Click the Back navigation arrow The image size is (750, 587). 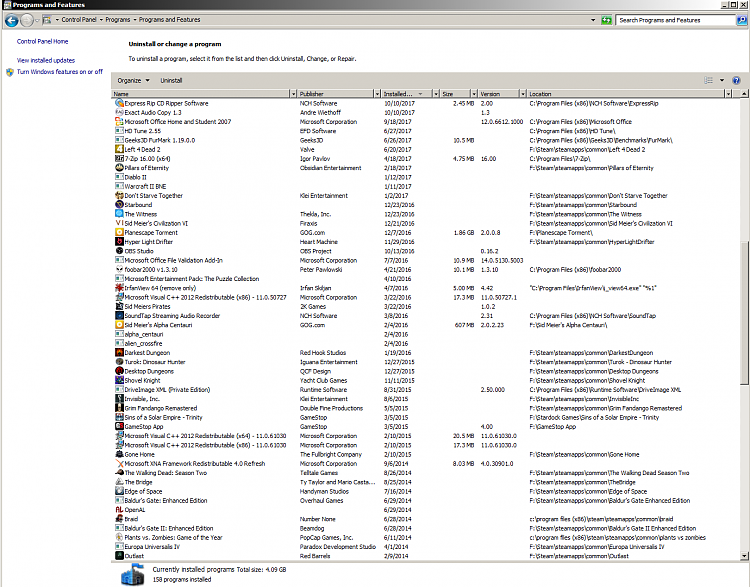(11, 21)
